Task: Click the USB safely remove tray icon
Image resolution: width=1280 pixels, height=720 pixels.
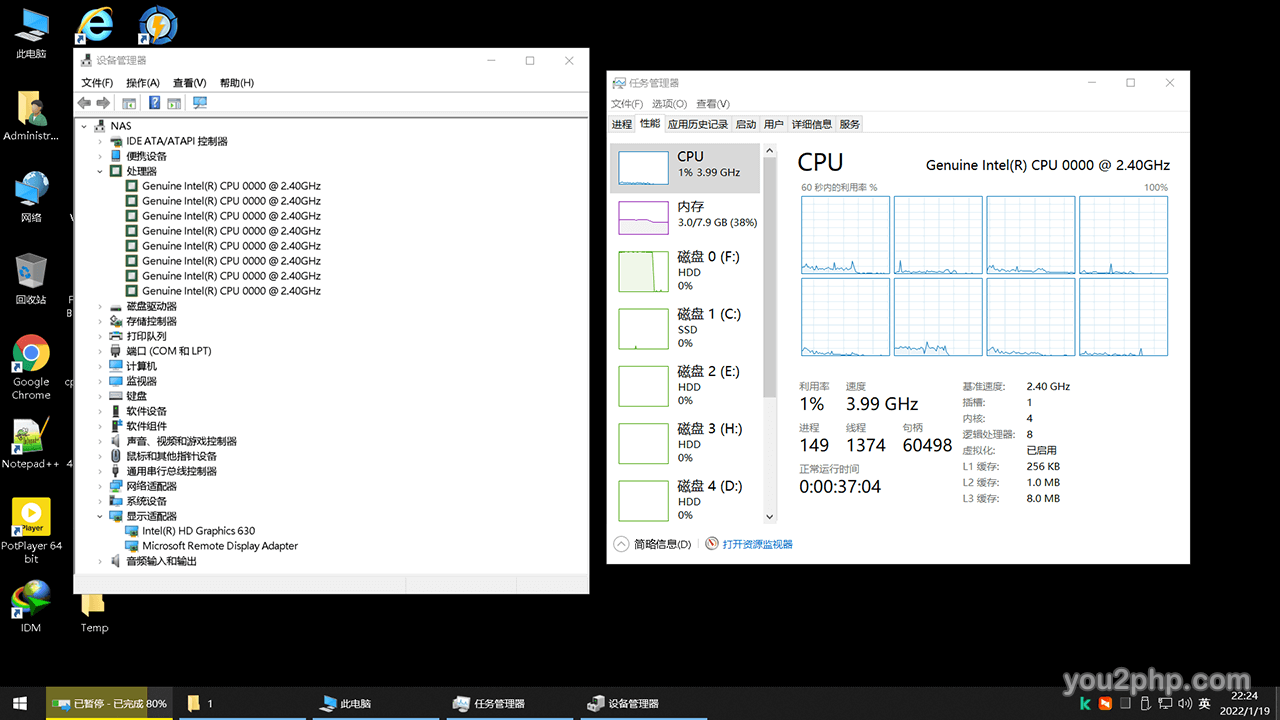Action: click(x=1144, y=704)
